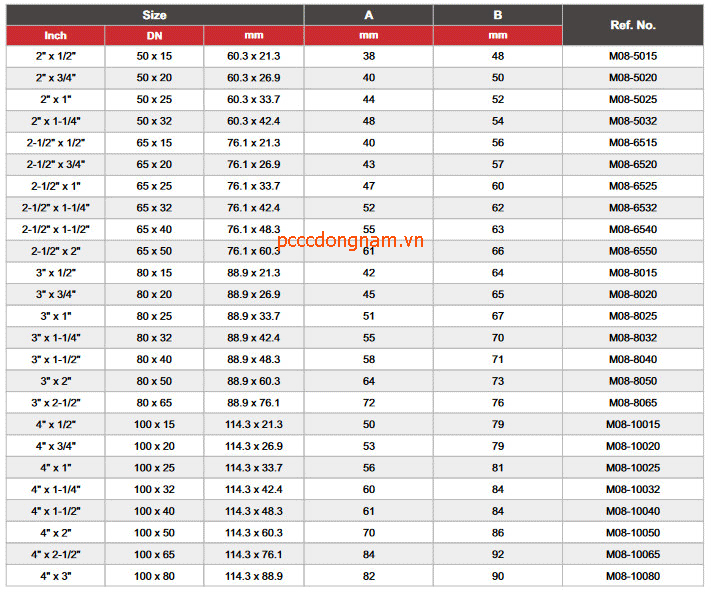Select reference number M08-6540

[632, 229]
